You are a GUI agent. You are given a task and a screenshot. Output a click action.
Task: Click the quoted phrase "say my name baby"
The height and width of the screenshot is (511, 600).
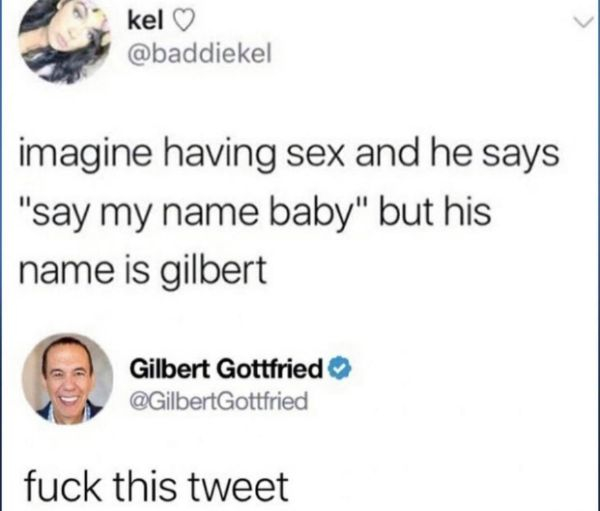pos(193,214)
